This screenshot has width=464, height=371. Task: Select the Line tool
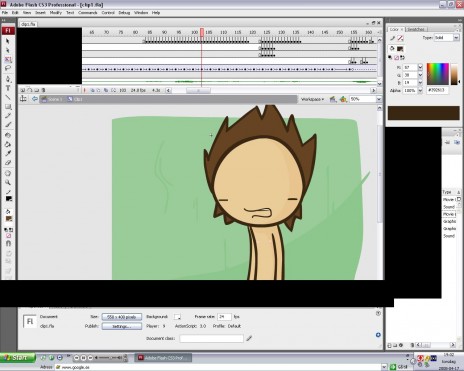[x=8, y=97]
